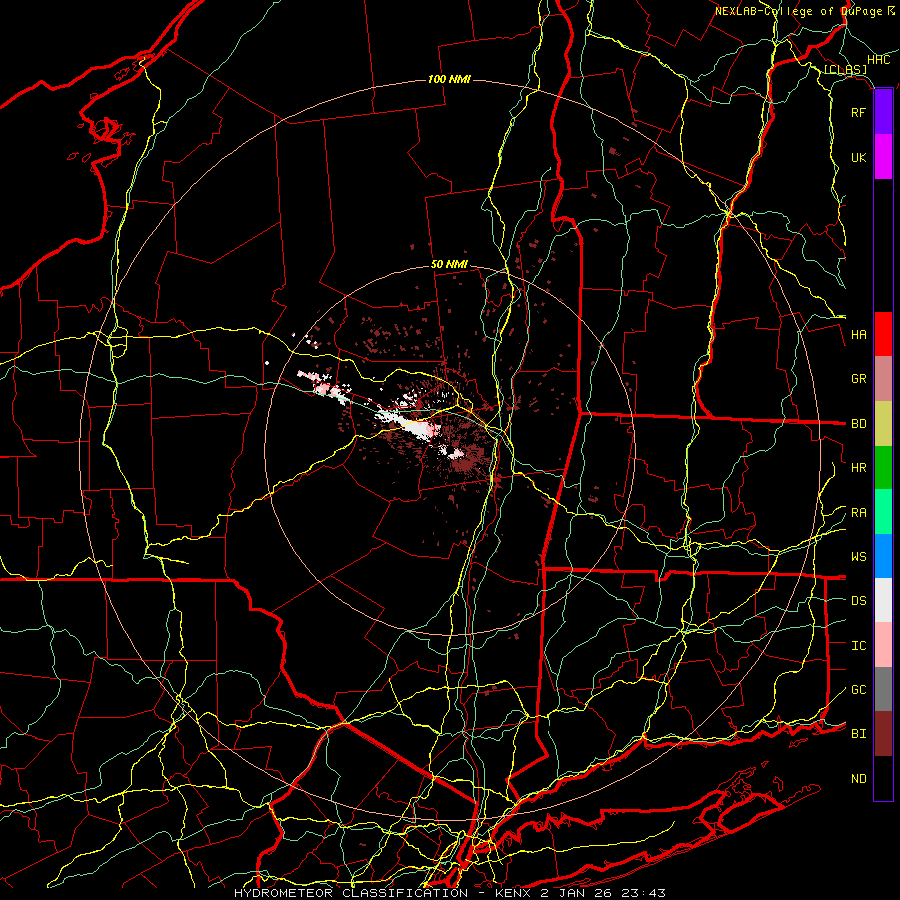Click the HR legend label
Screen dimensions: 900x900
click(859, 468)
